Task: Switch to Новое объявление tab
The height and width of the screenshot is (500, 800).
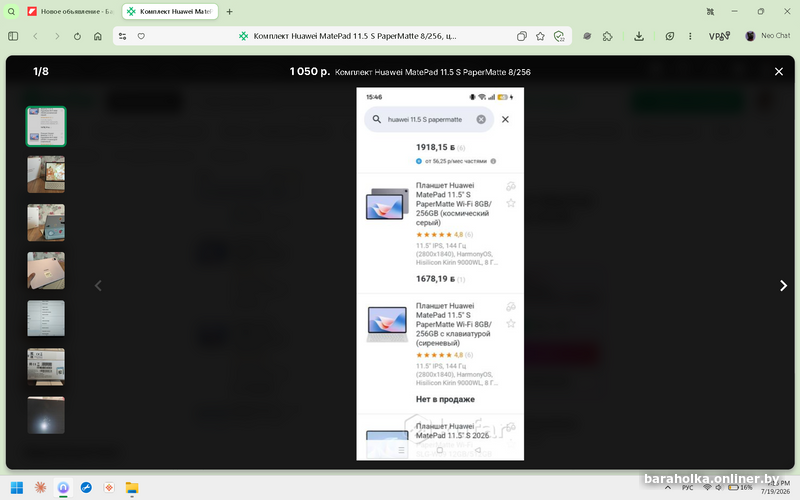Action: [70, 11]
